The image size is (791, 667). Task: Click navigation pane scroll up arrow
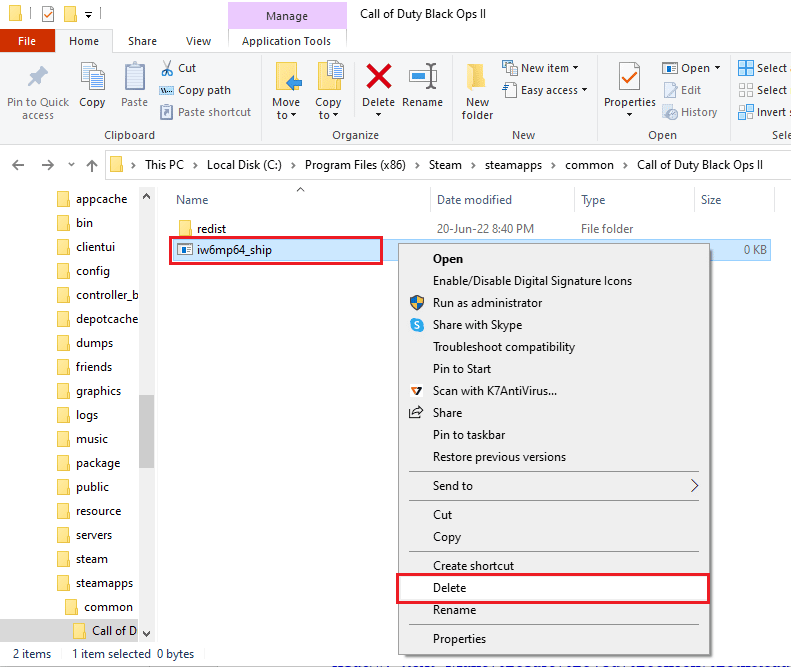(x=146, y=197)
